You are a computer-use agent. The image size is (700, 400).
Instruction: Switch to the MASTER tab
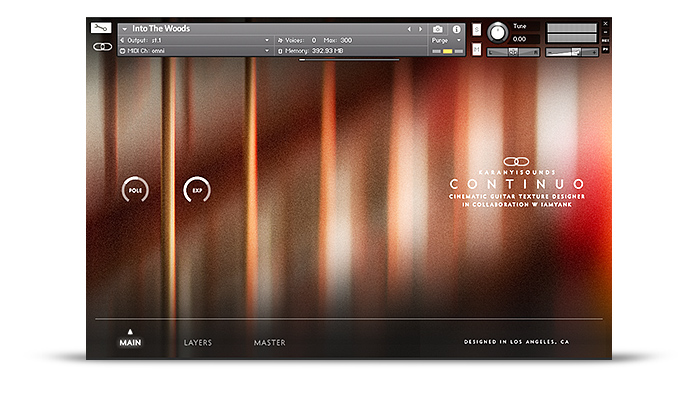click(x=269, y=343)
